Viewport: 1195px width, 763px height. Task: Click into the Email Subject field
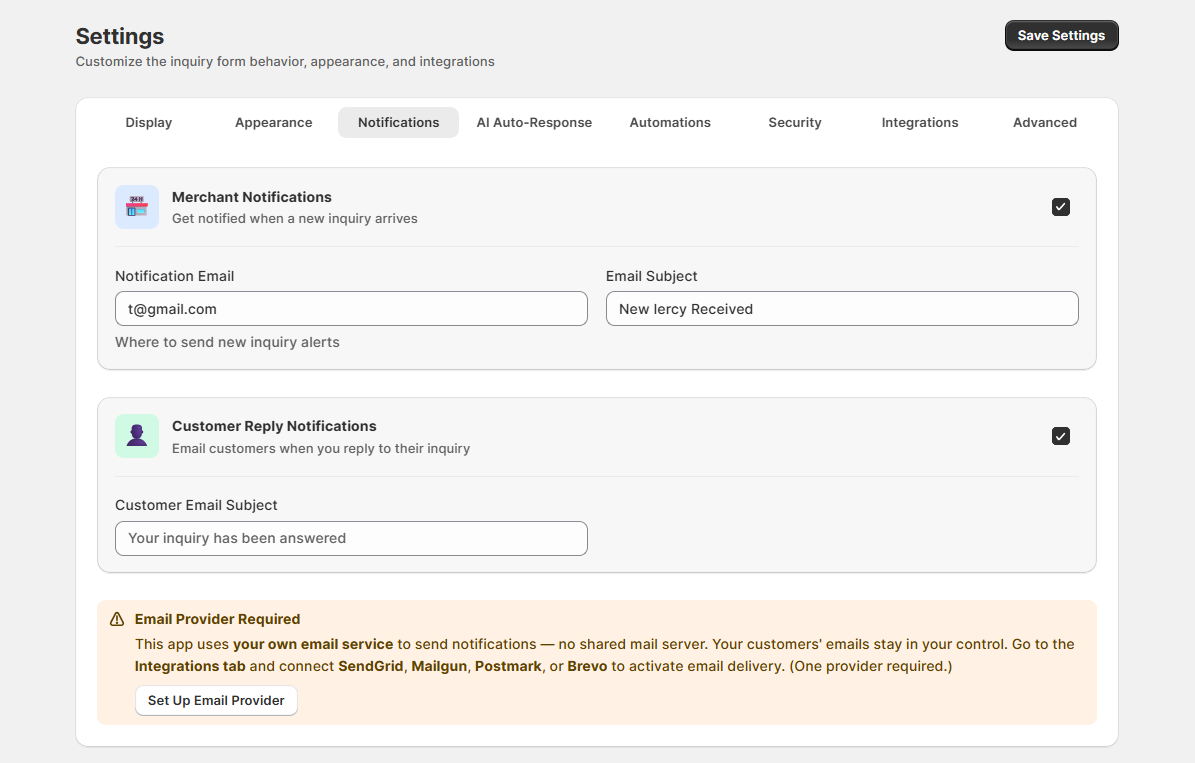coord(842,309)
